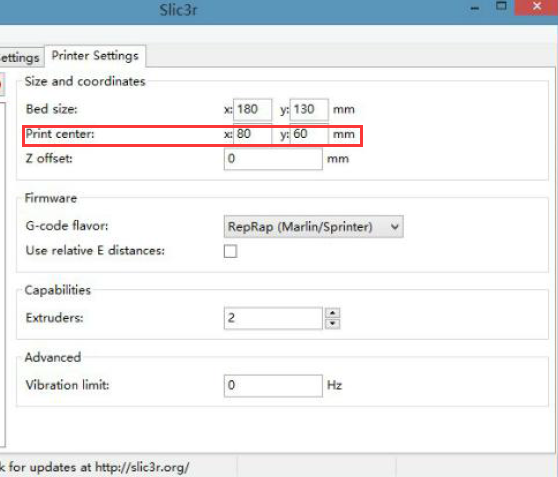Click the "Vibration limit:" label

pos(67,385)
